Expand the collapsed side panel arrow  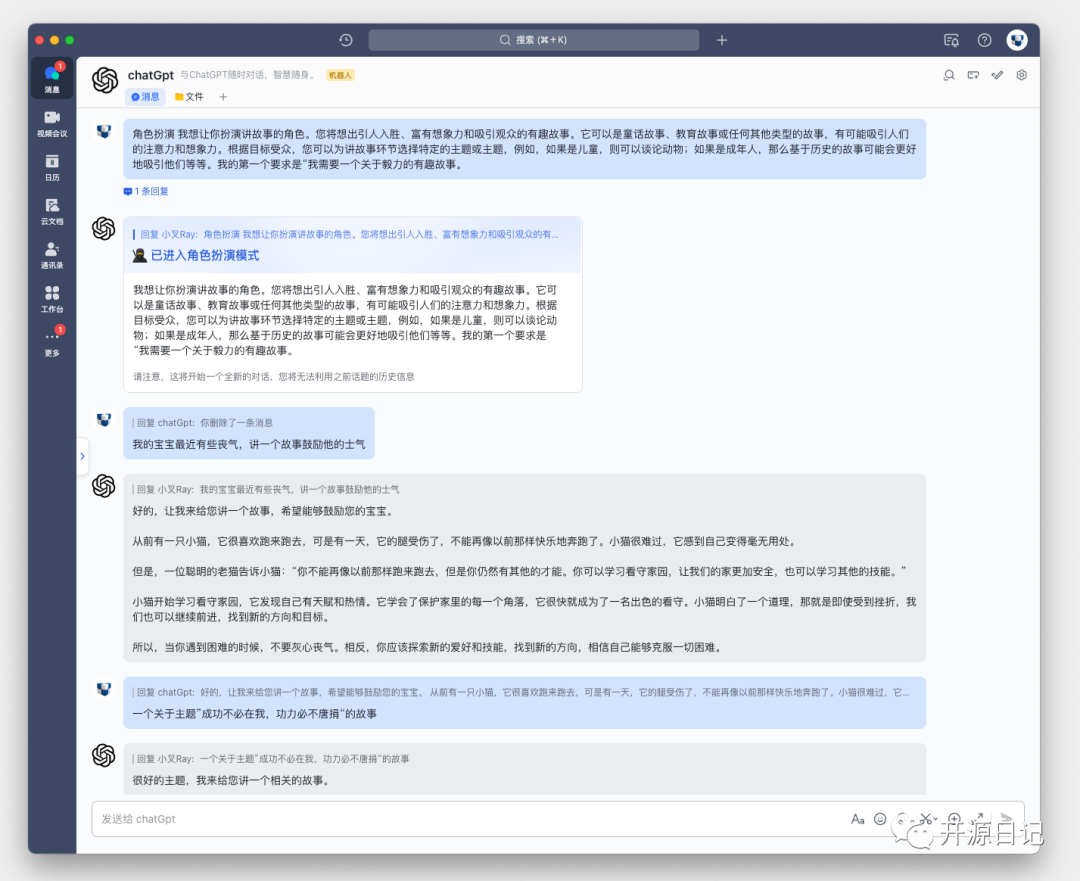82,456
